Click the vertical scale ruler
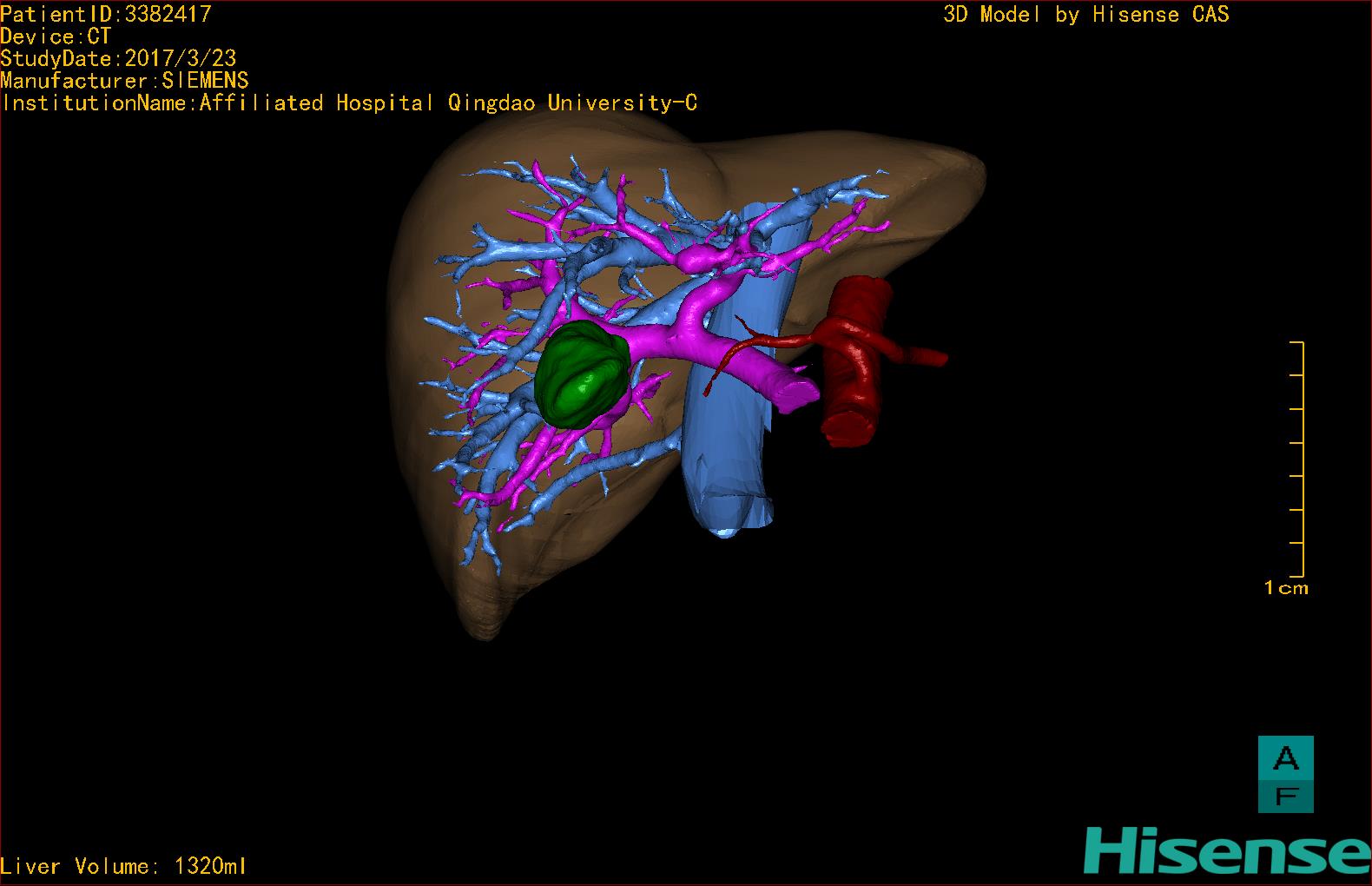 pos(1300,460)
